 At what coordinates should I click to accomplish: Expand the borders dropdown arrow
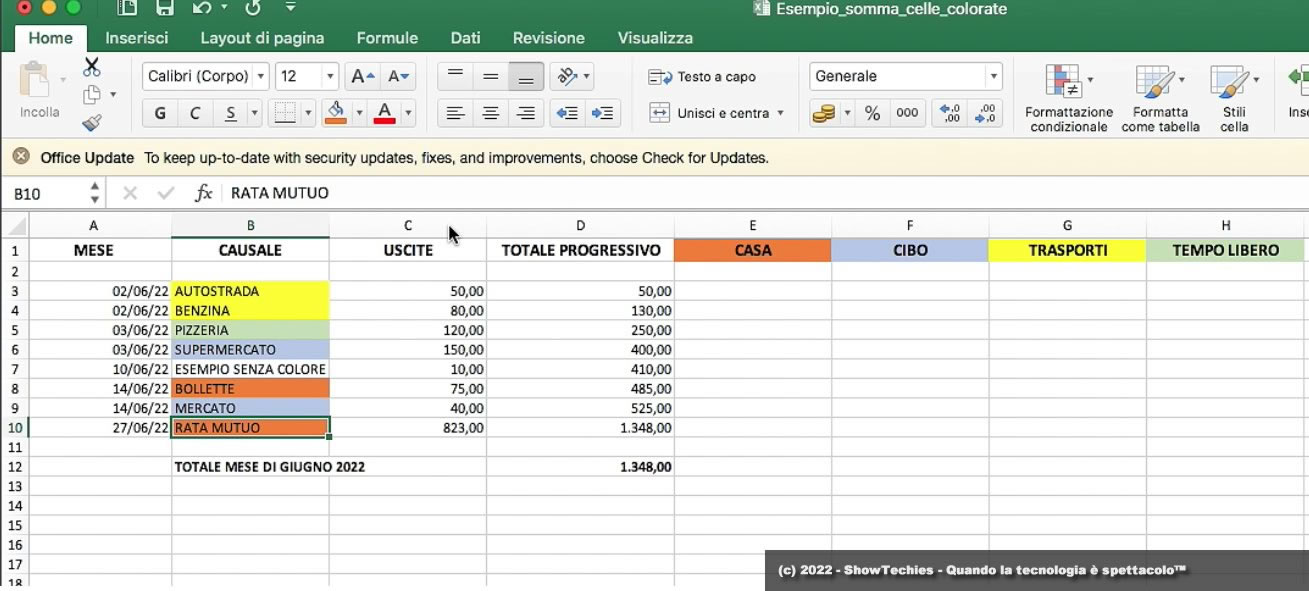coord(308,113)
